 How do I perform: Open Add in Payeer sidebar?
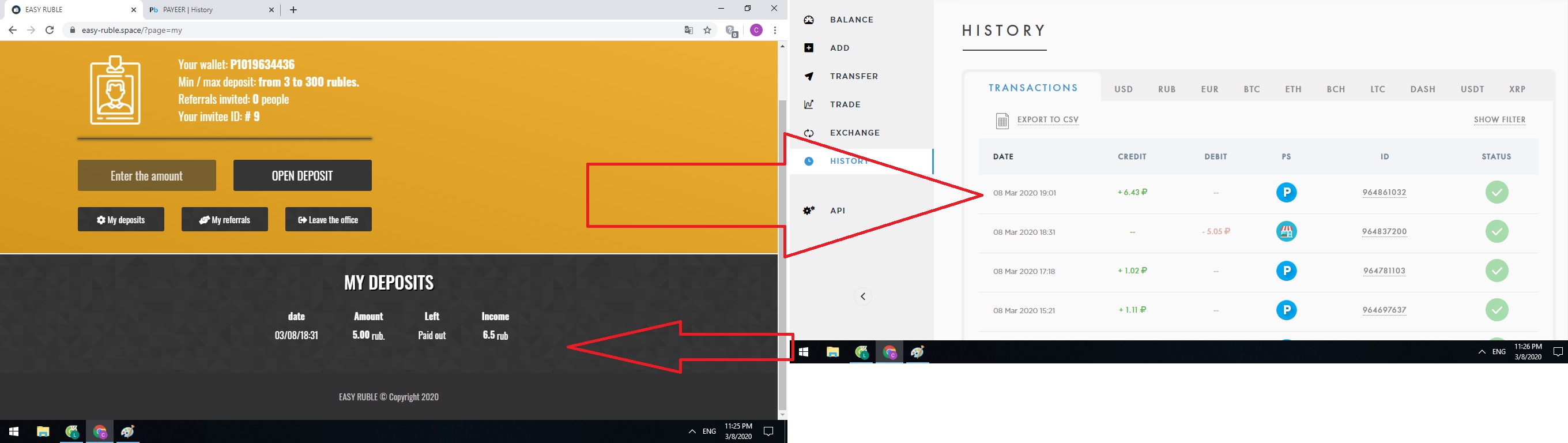839,48
